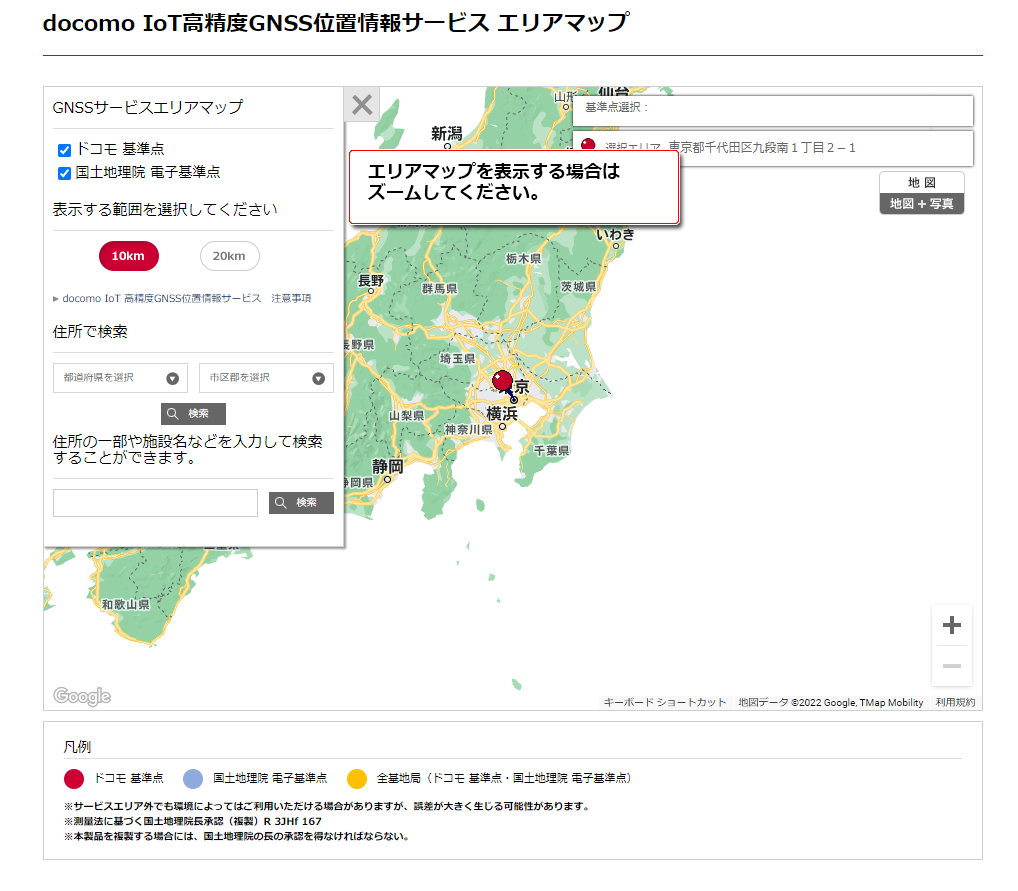
Task: Click the 基準点選択 field
Action: 773,110
